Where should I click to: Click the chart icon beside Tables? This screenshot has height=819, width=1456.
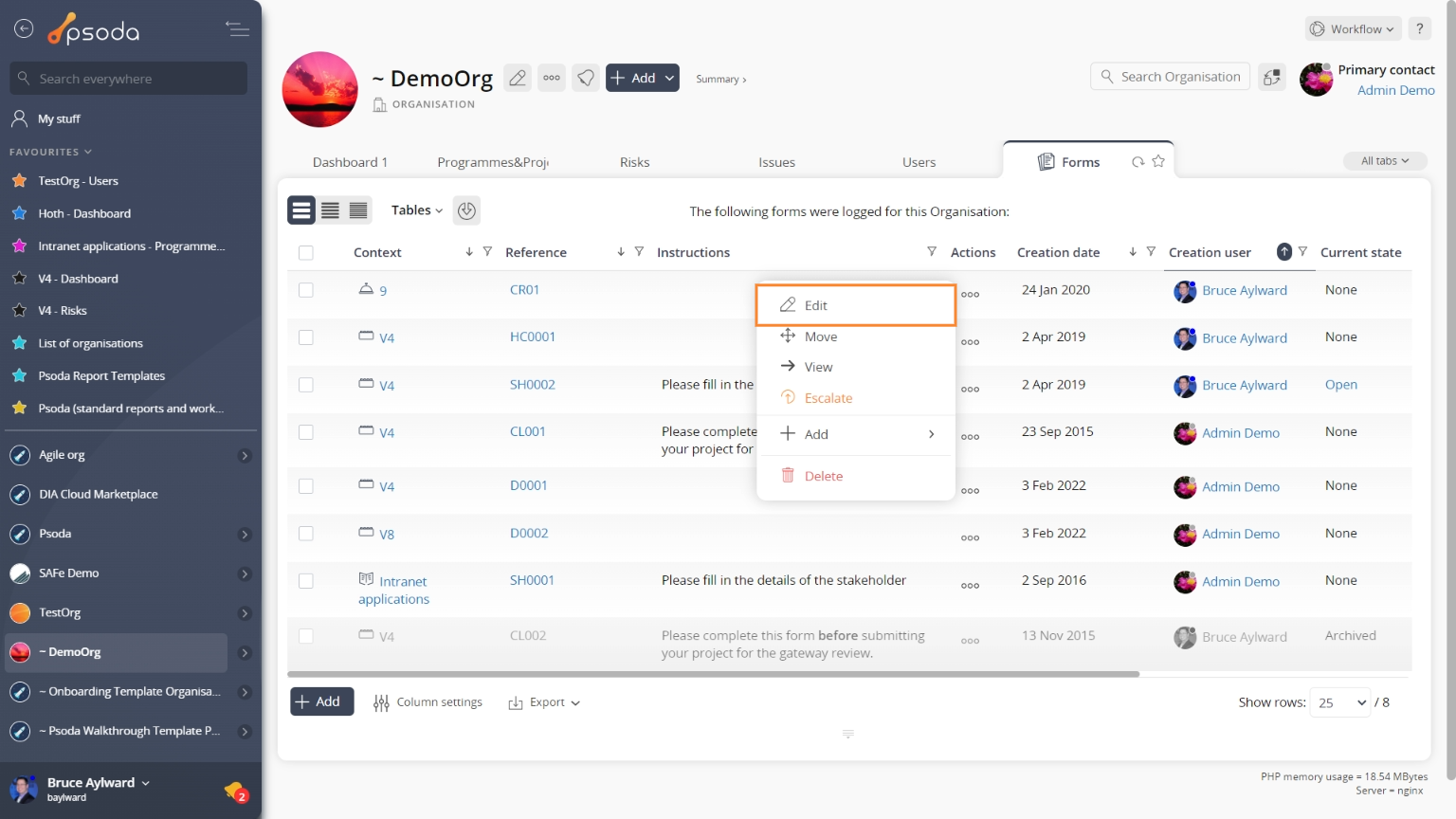click(466, 210)
